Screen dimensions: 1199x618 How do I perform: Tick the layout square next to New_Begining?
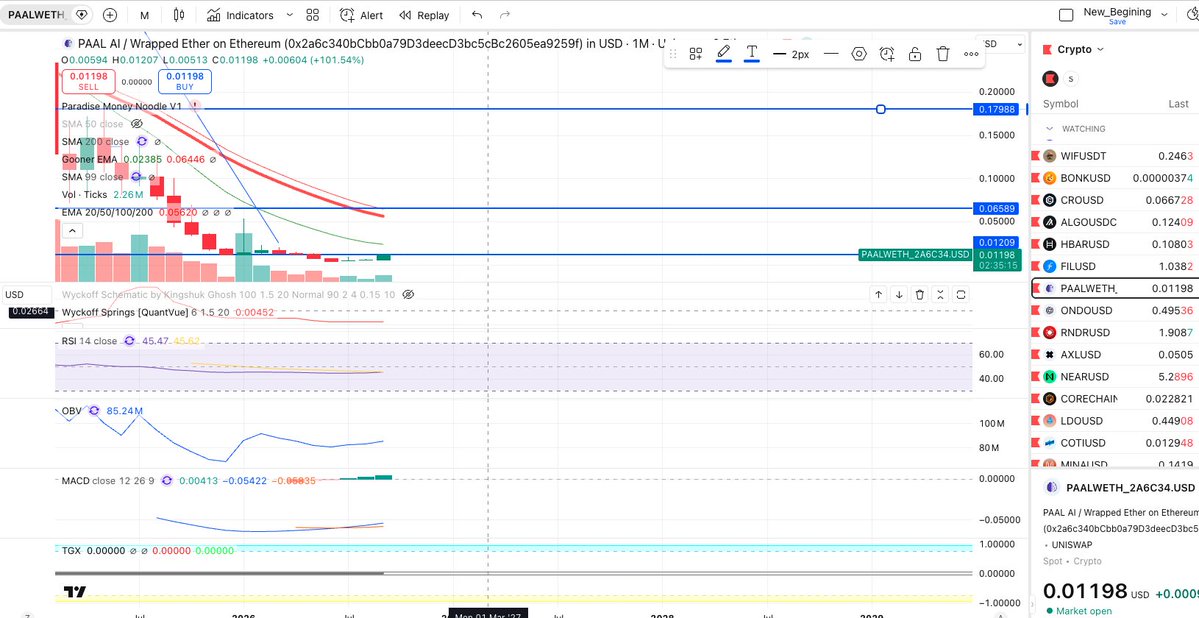click(1066, 15)
